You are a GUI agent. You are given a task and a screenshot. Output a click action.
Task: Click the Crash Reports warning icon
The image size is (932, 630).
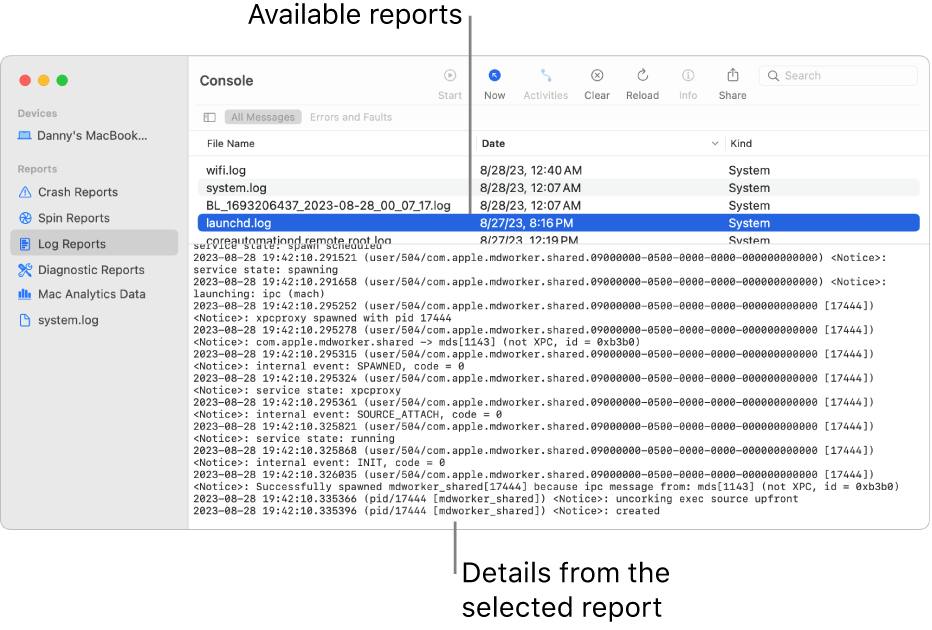[25, 192]
